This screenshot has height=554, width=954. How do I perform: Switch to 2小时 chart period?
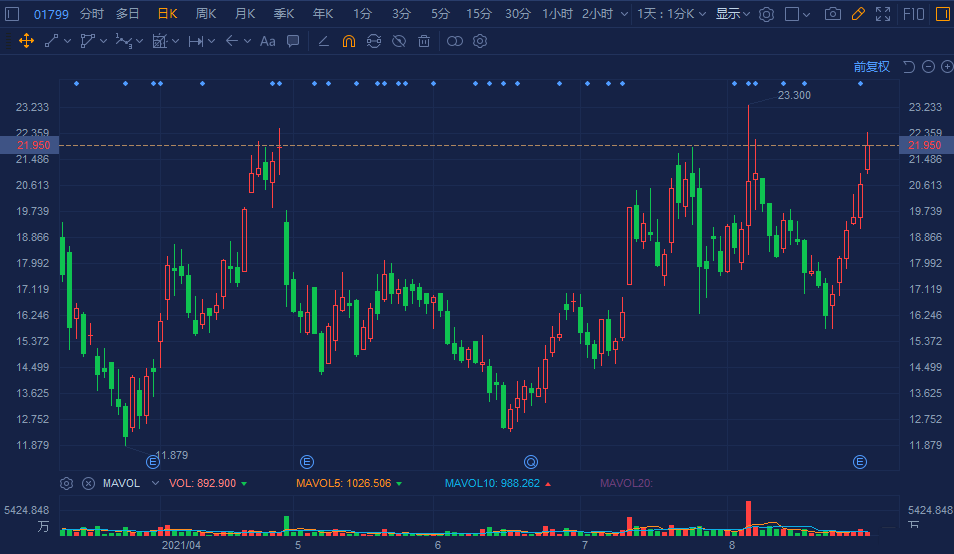[x=597, y=14]
